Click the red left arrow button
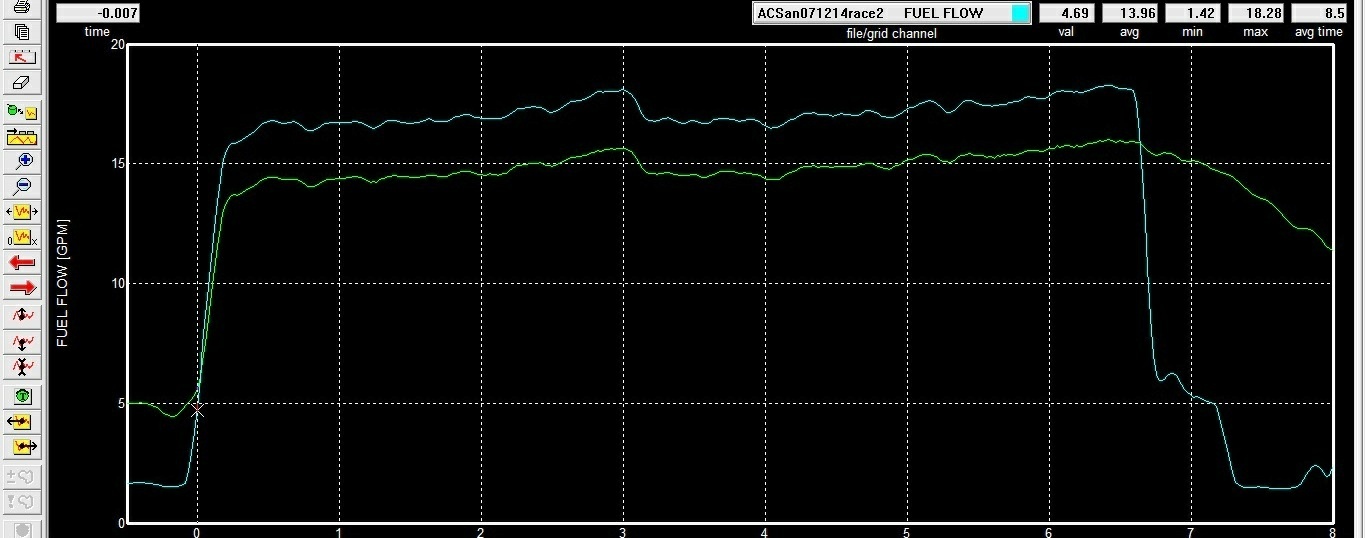 pyautogui.click(x=22, y=263)
